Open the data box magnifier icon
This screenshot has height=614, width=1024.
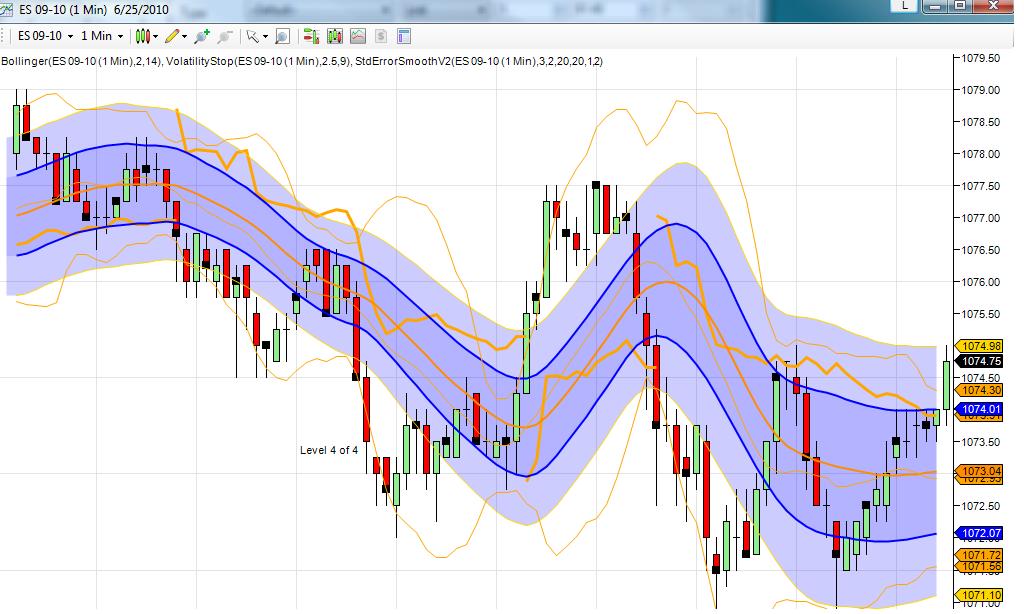point(282,37)
